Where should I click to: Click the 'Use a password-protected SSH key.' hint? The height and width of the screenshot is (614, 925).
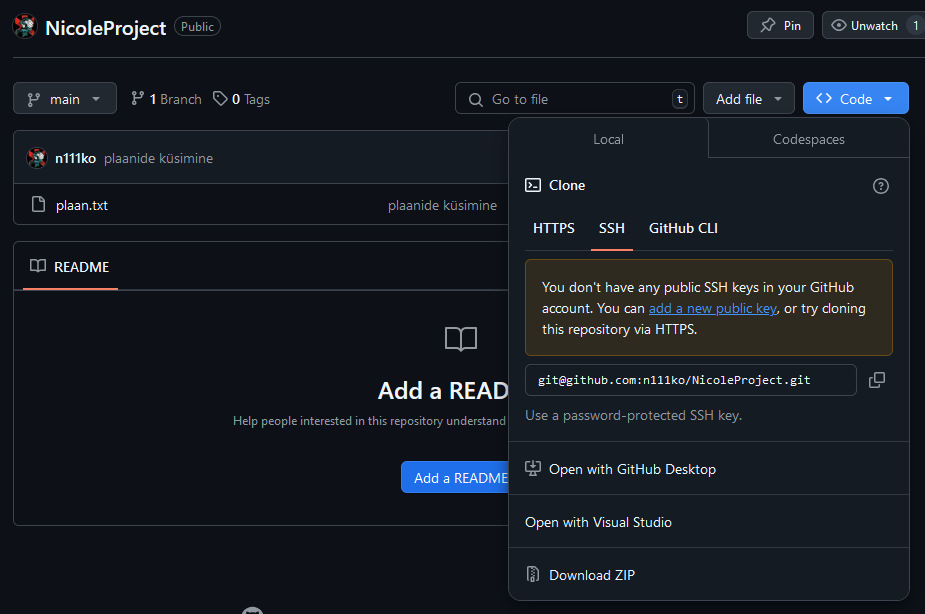634,415
